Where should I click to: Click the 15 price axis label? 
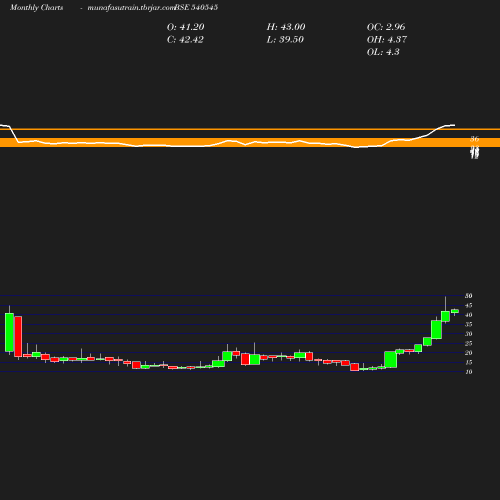pos(469,362)
